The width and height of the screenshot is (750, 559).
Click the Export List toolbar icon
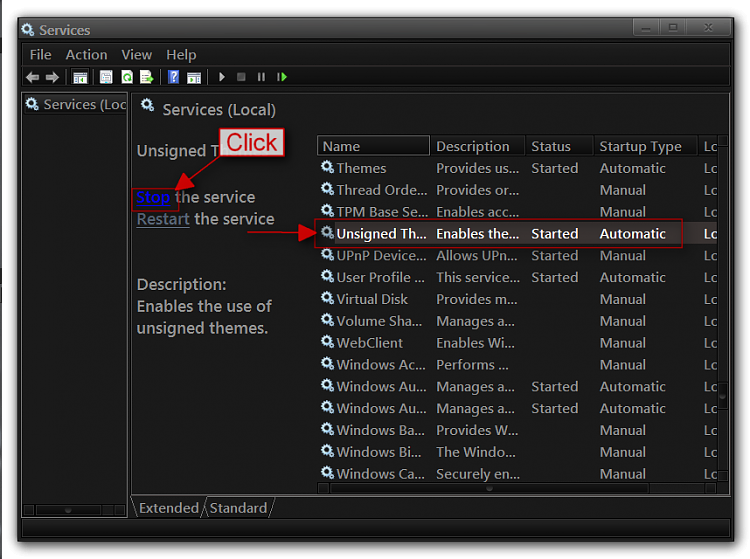pos(146,77)
